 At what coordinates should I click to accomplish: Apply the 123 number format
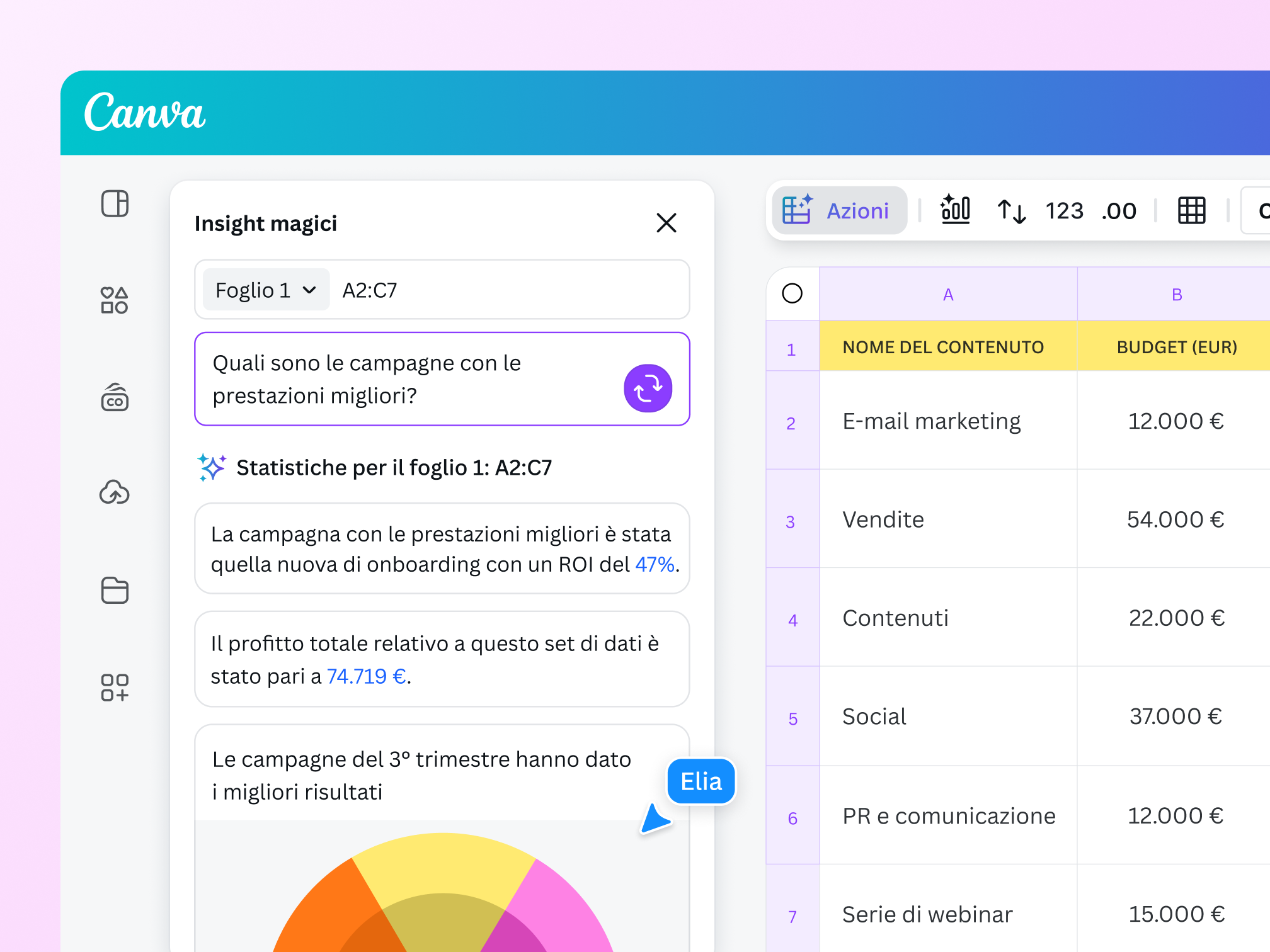coord(1064,210)
